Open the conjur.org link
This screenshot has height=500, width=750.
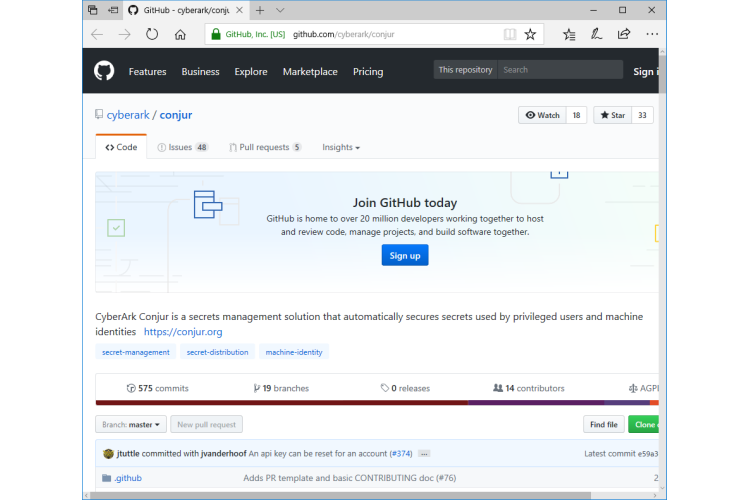pyautogui.click(x=183, y=332)
